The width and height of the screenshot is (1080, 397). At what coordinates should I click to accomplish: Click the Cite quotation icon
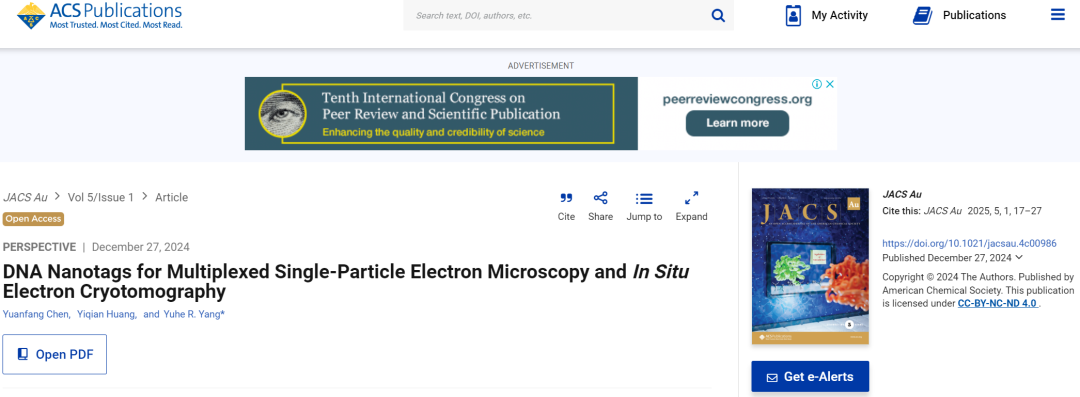pyautogui.click(x=566, y=198)
